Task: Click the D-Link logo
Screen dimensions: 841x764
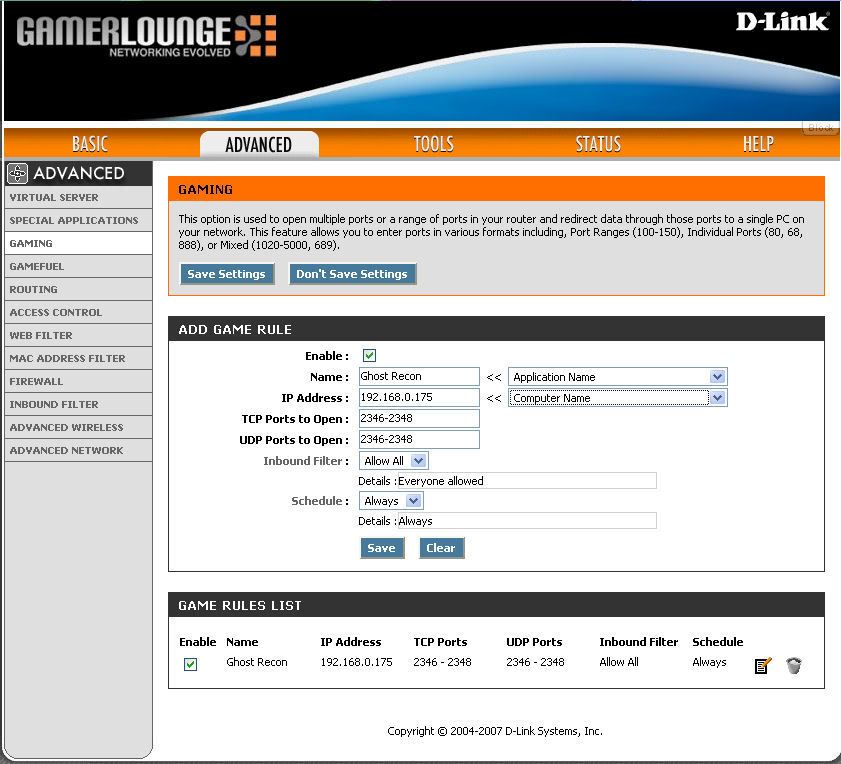Action: (781, 21)
